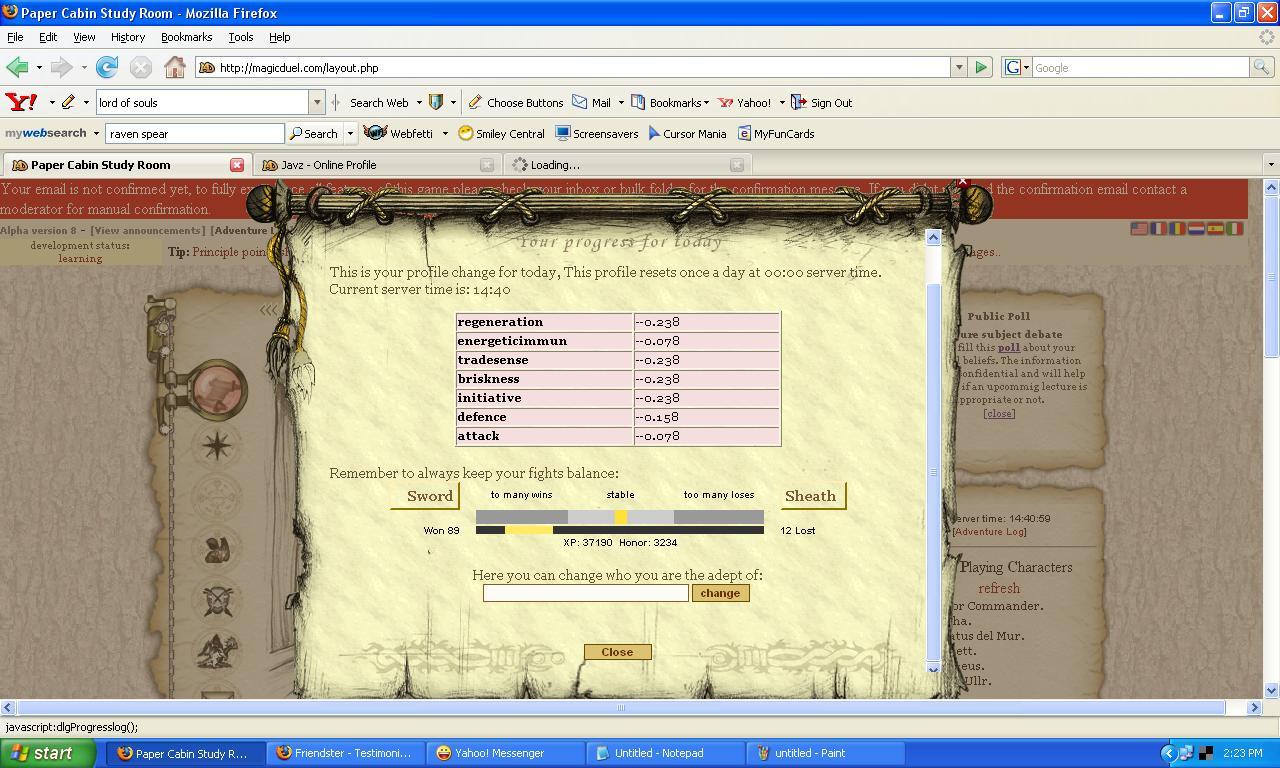Click the Windows Start button

pos(48,753)
